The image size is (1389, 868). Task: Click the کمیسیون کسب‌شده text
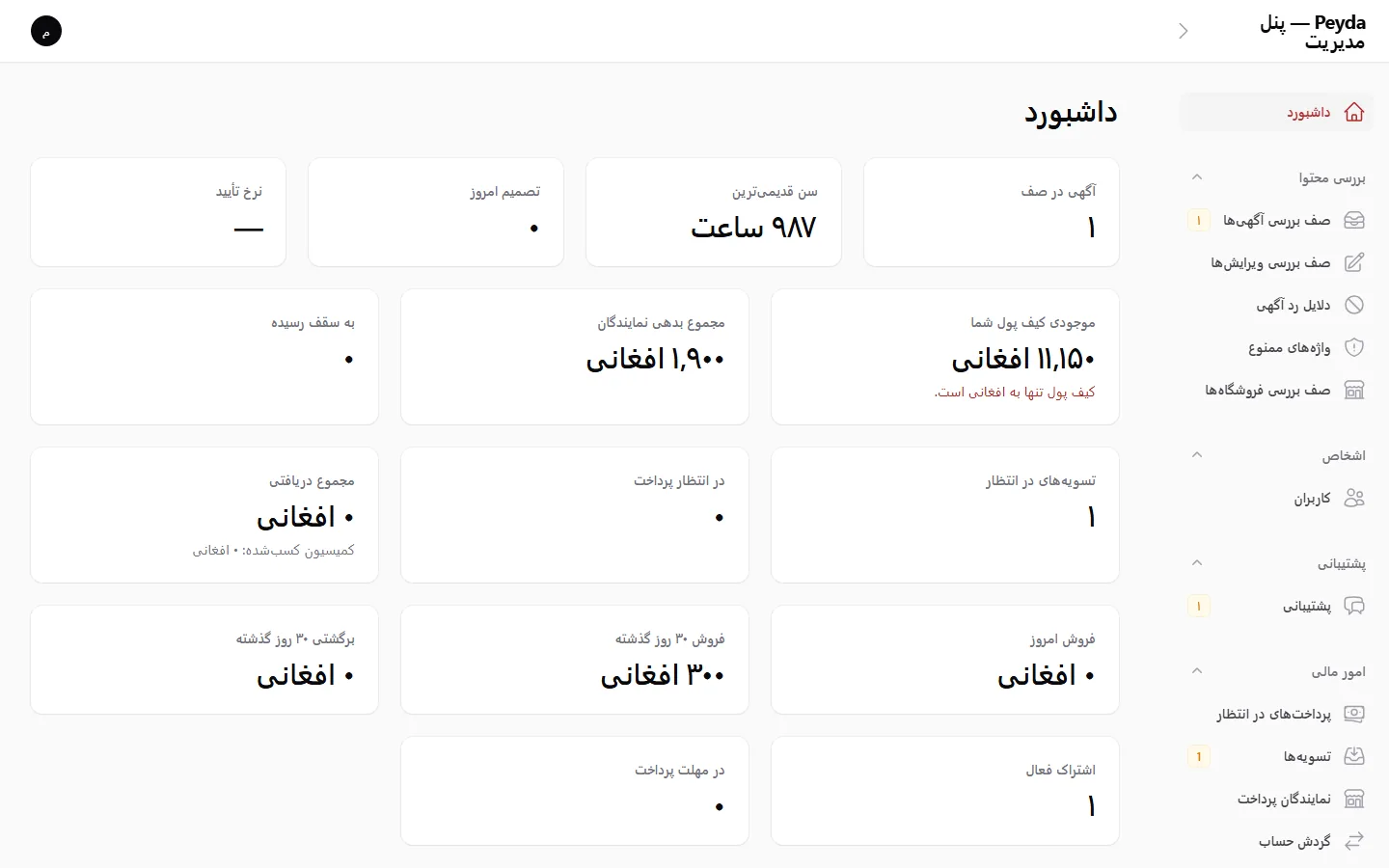(274, 551)
